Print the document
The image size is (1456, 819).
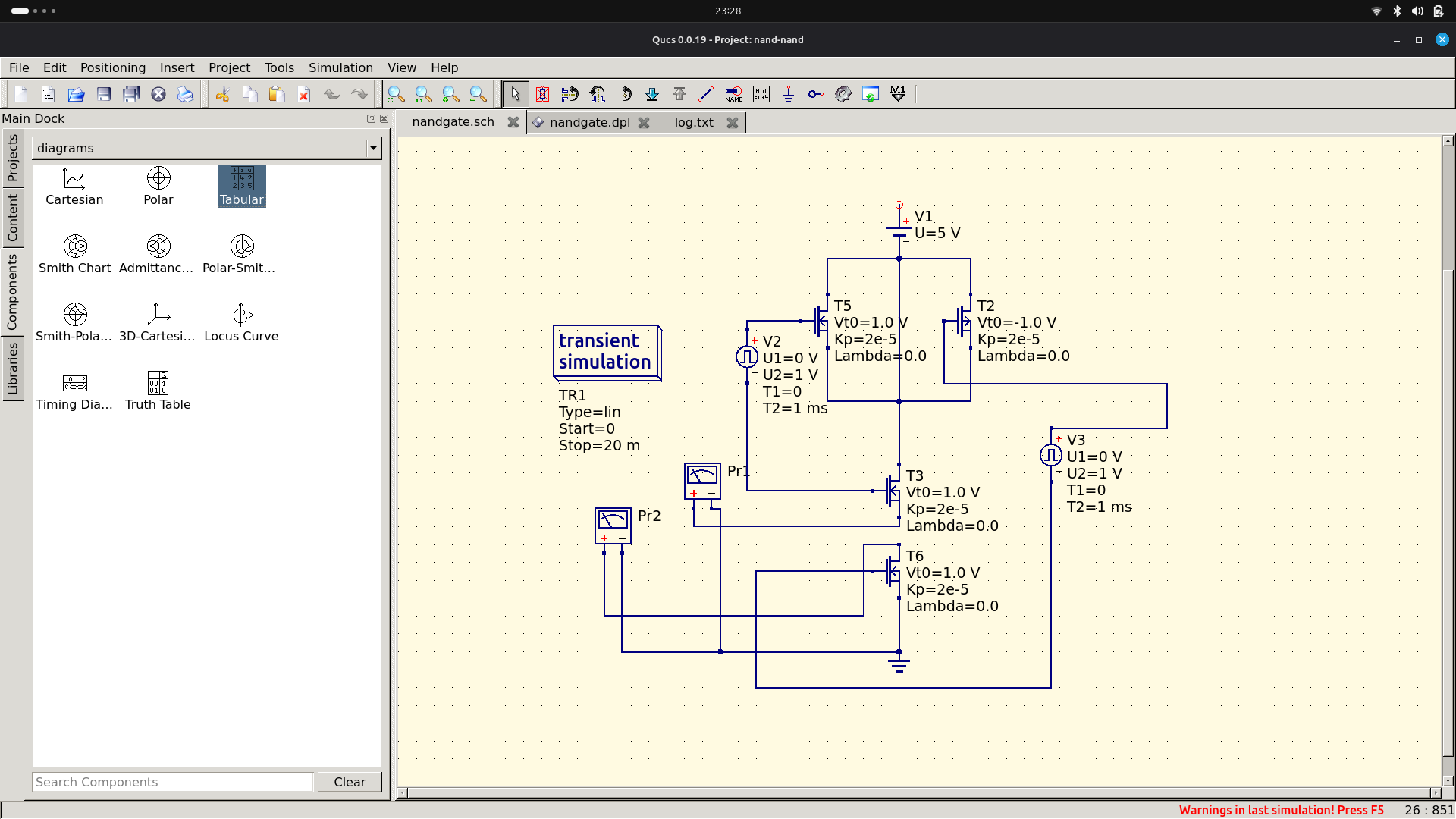(186, 94)
